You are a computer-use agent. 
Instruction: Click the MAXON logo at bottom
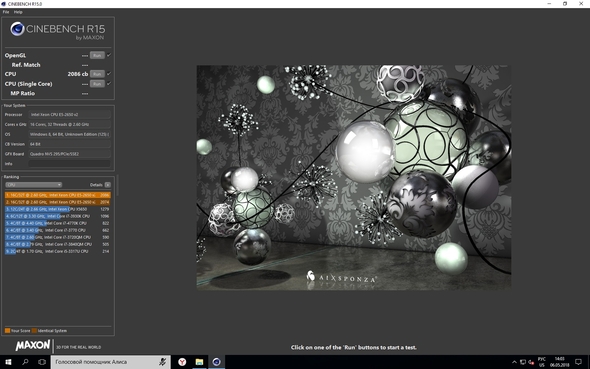pos(33,345)
